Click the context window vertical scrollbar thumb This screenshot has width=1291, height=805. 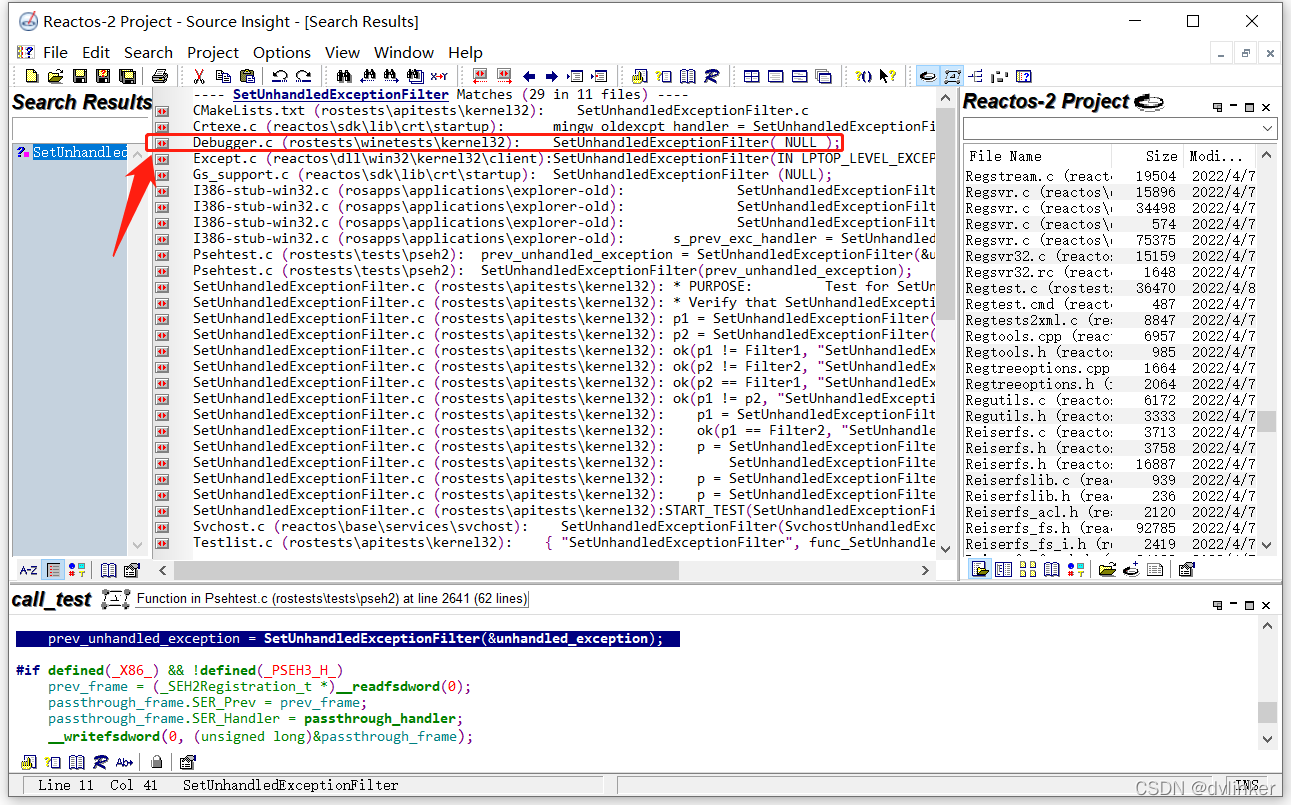tap(1267, 711)
